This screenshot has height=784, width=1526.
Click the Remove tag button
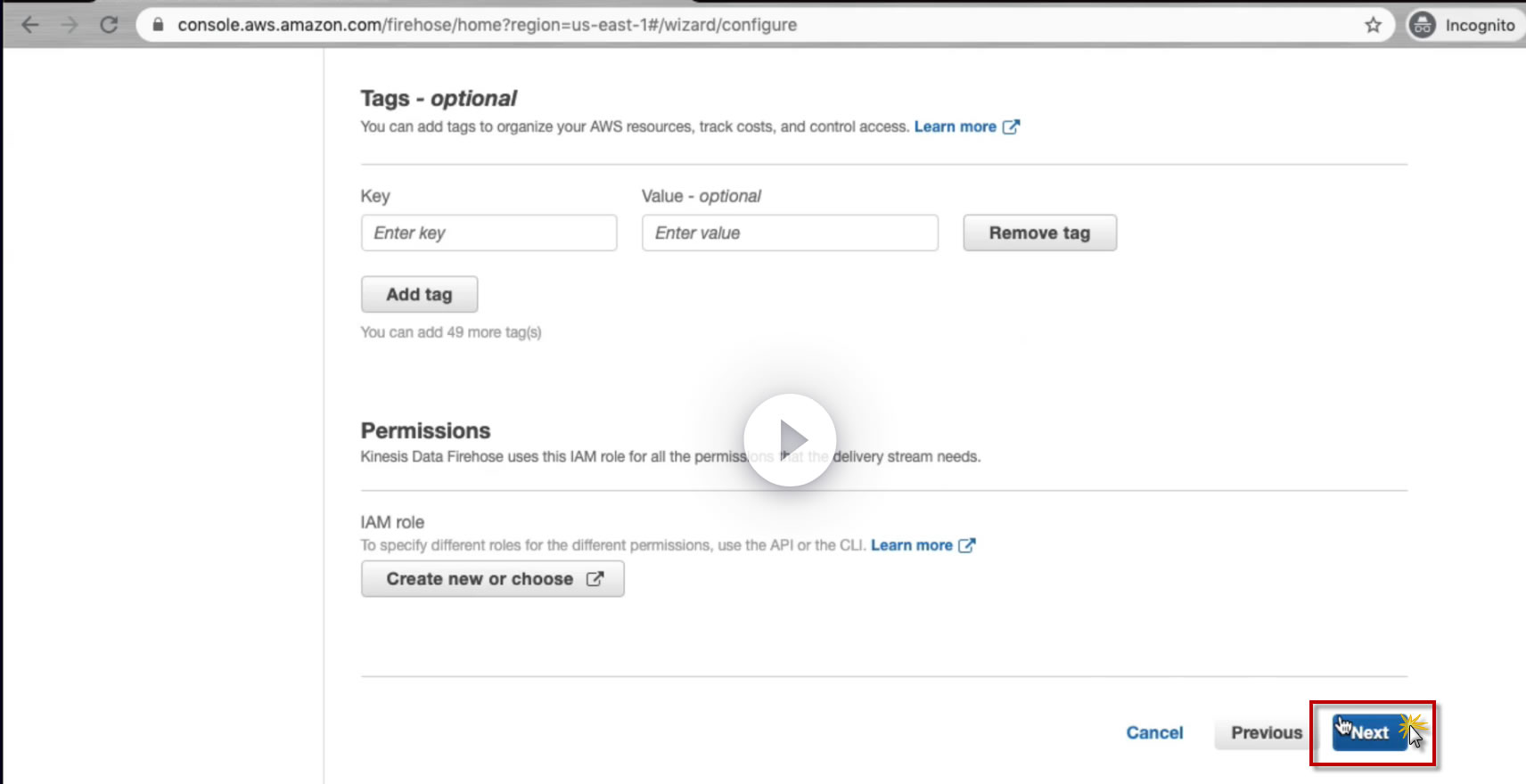[1039, 233]
